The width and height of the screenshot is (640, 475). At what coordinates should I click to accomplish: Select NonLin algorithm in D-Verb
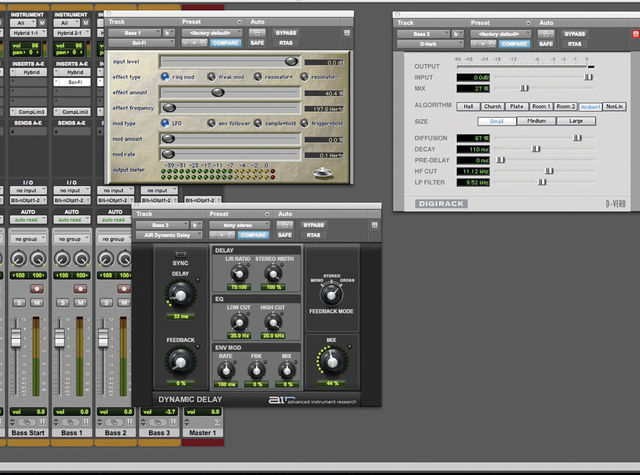[614, 107]
